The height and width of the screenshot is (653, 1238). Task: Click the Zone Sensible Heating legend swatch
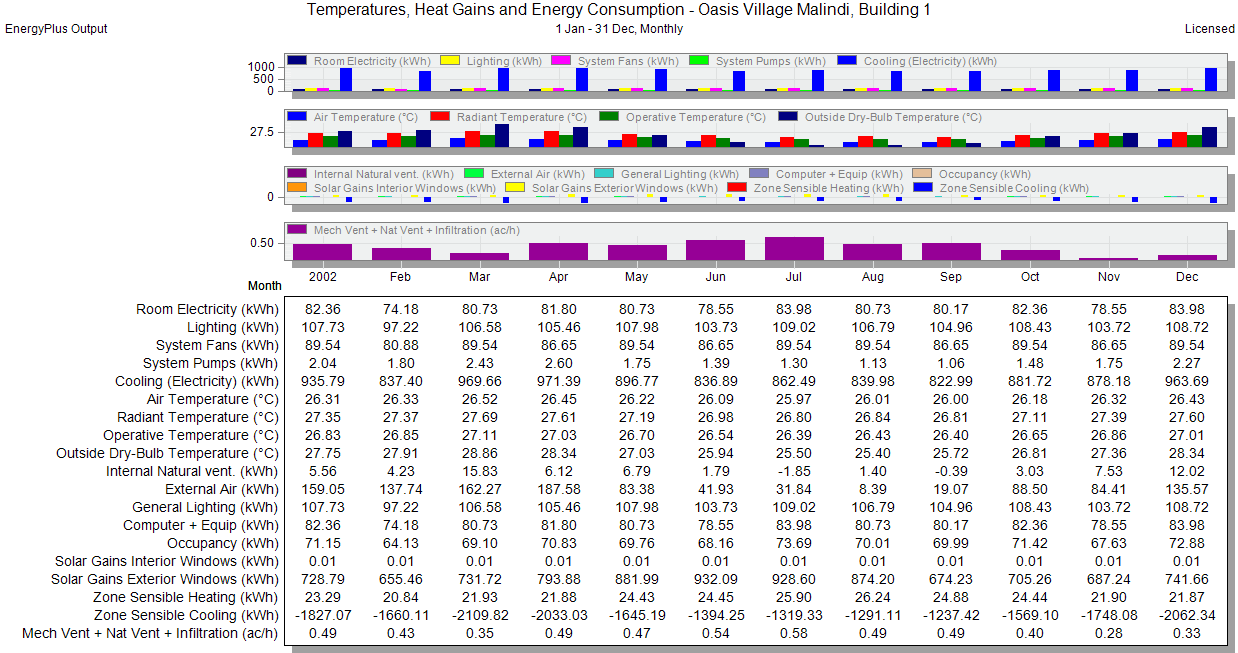coord(737,188)
